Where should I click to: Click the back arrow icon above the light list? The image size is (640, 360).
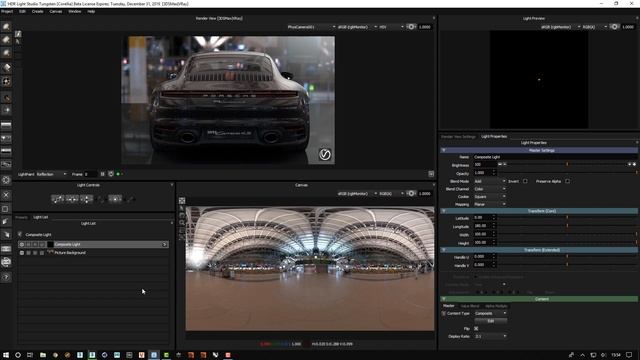tap(20, 234)
